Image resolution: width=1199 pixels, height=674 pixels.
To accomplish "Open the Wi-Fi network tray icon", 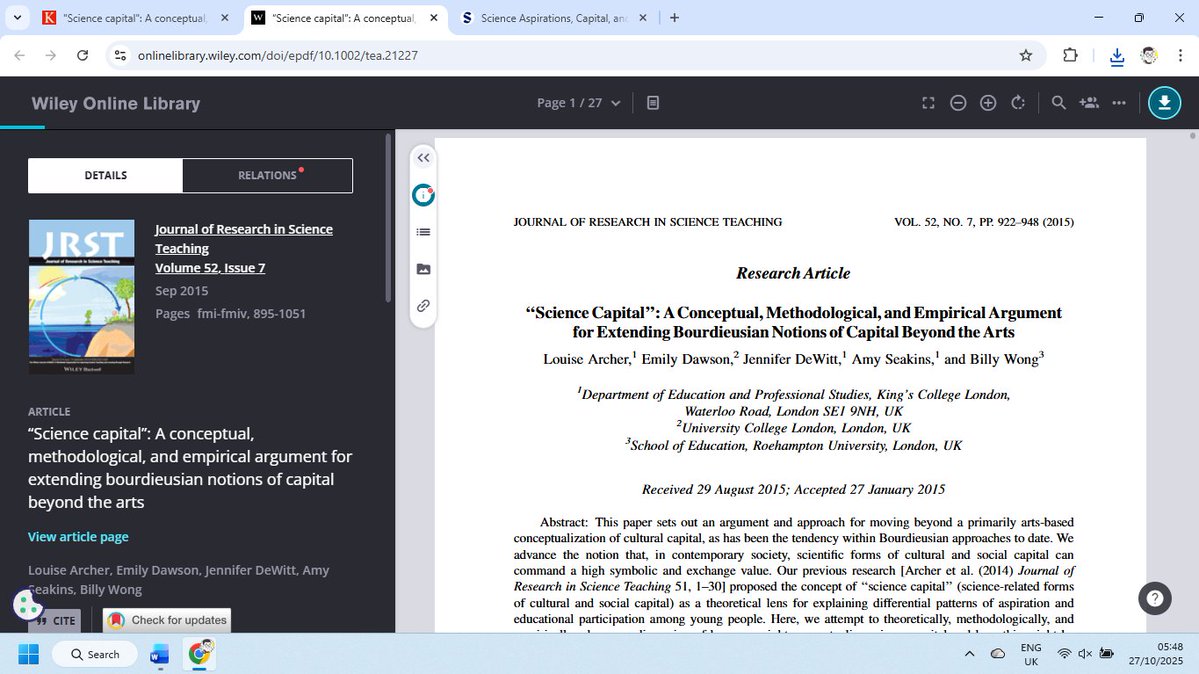I will pyautogui.click(x=1064, y=654).
